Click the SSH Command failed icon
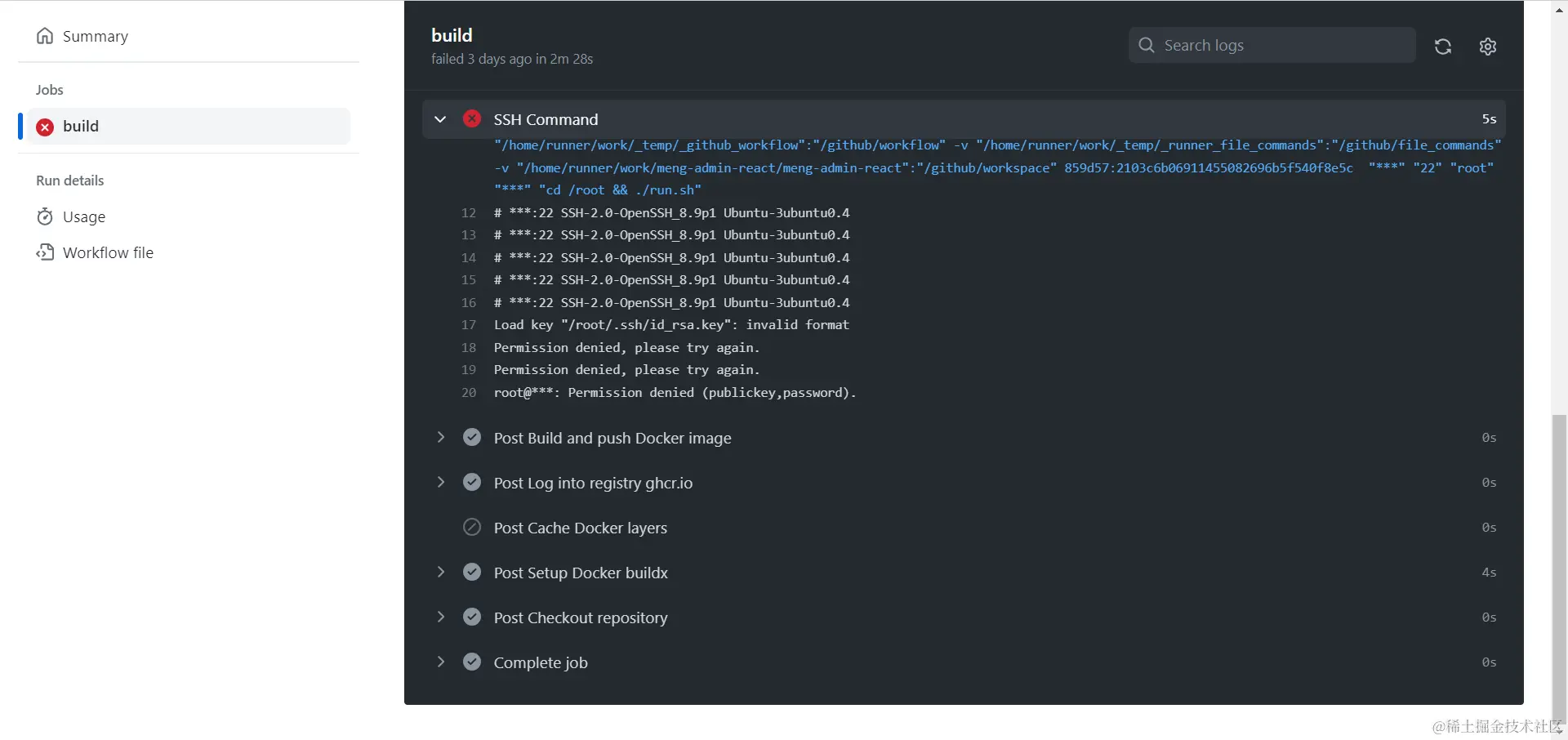 (472, 118)
